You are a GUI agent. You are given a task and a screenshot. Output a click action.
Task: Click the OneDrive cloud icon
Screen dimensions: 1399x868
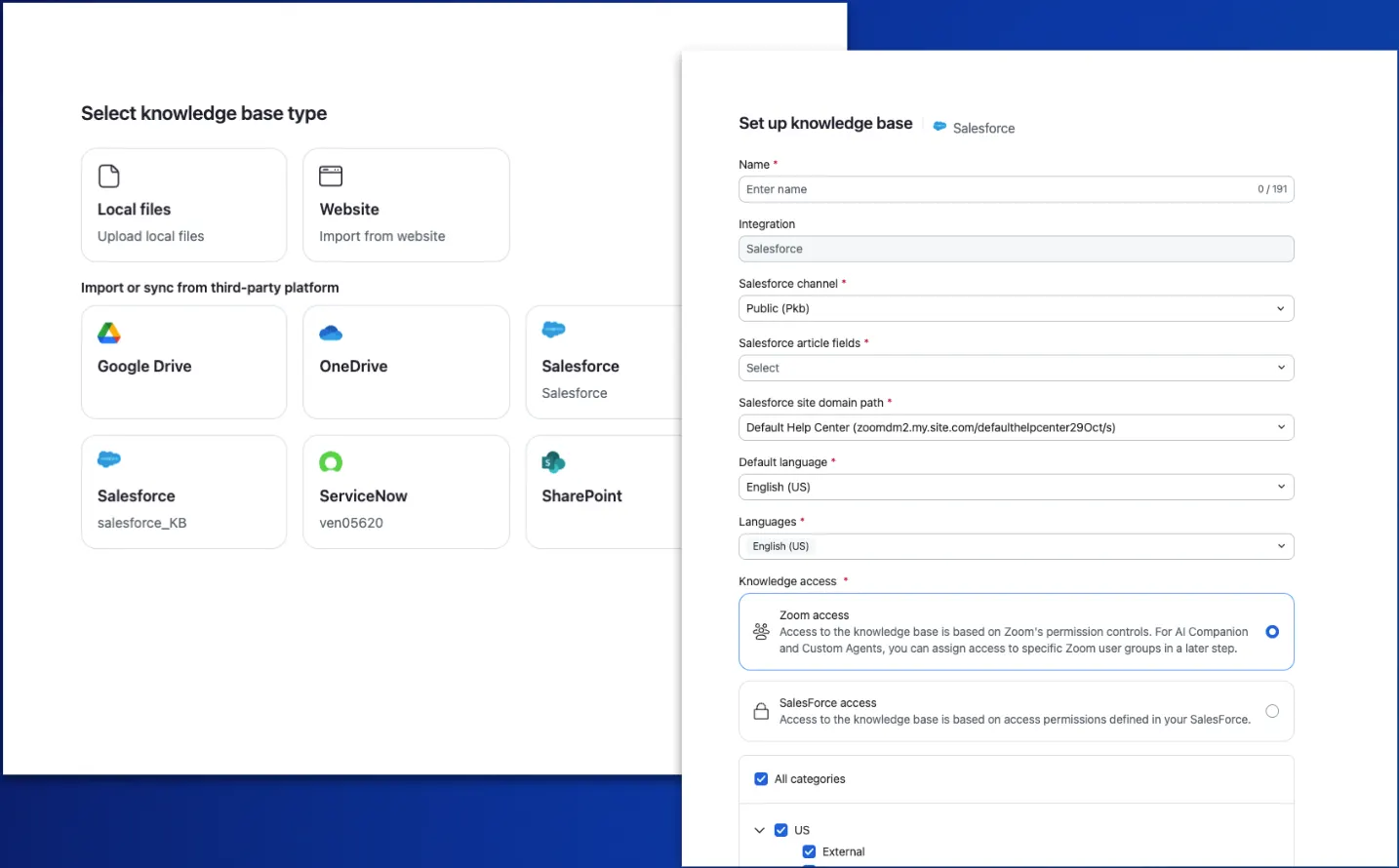331,333
